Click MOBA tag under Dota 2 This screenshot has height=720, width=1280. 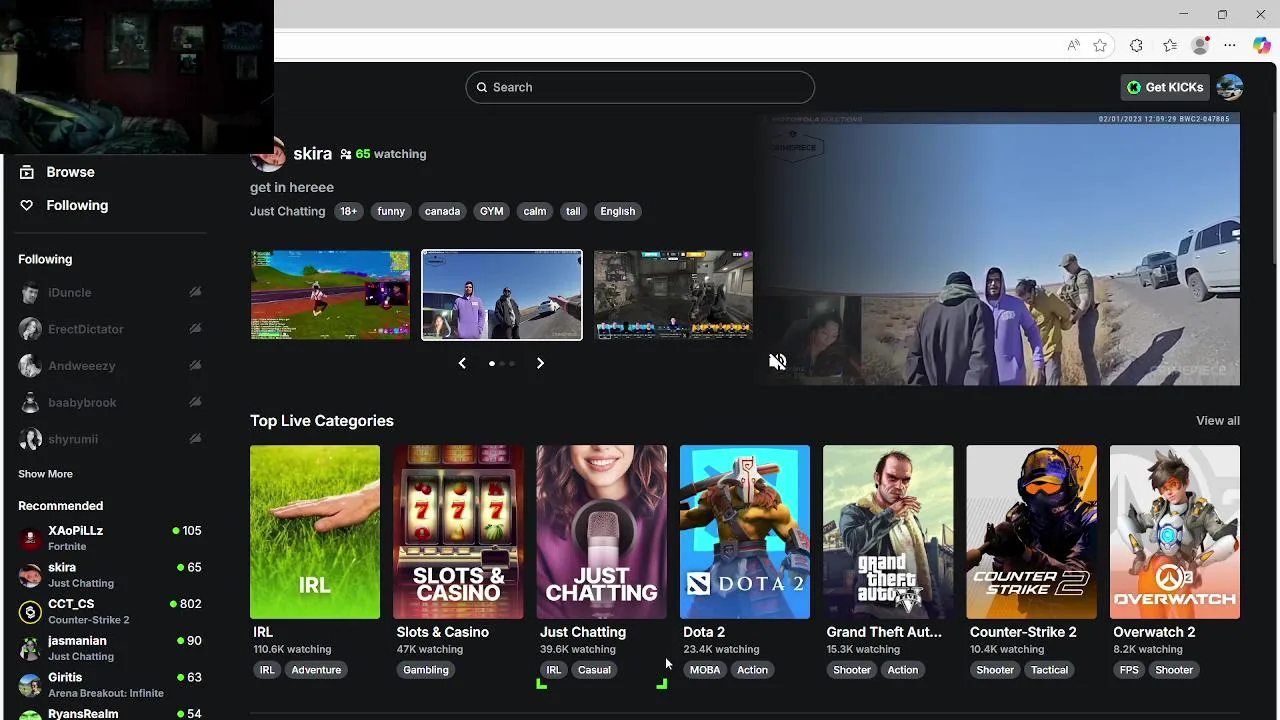pos(705,670)
